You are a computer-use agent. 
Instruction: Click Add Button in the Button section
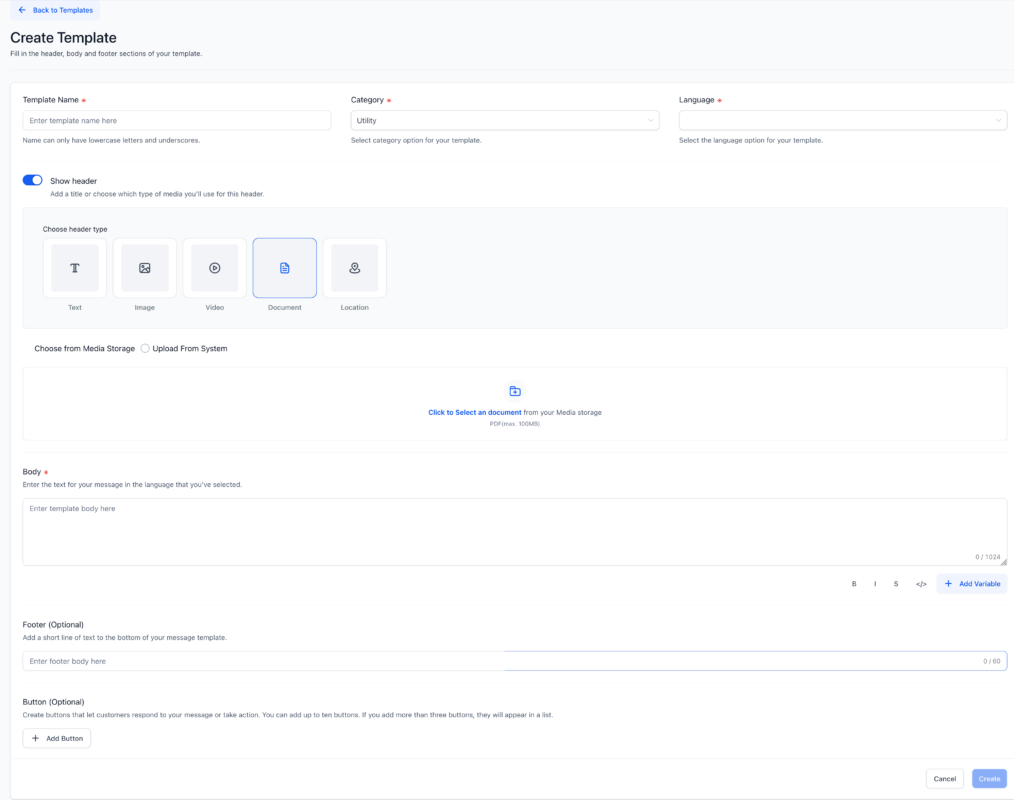point(56,738)
